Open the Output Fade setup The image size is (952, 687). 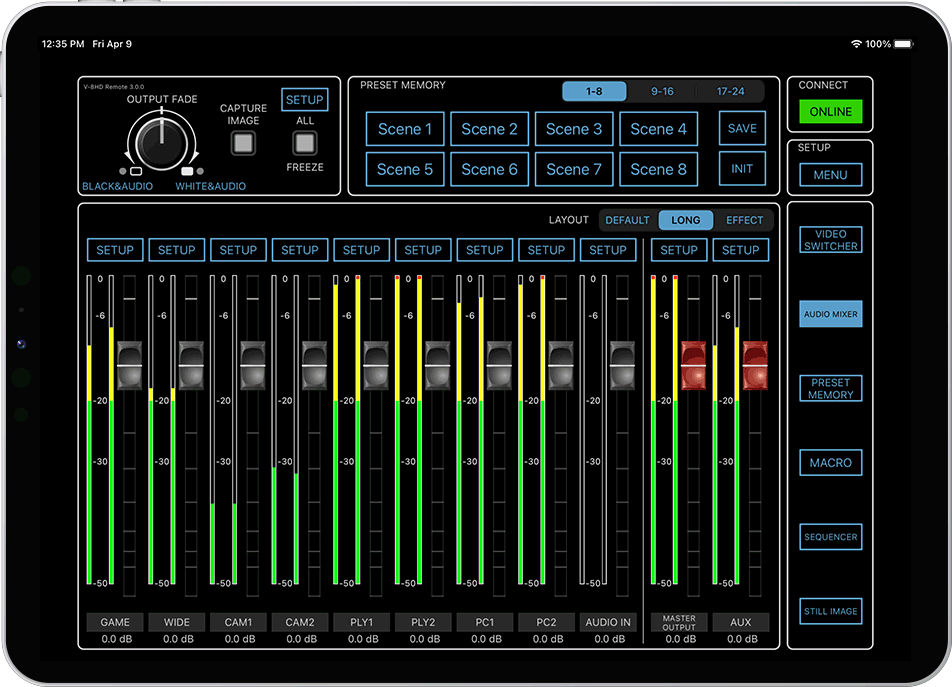(x=304, y=99)
